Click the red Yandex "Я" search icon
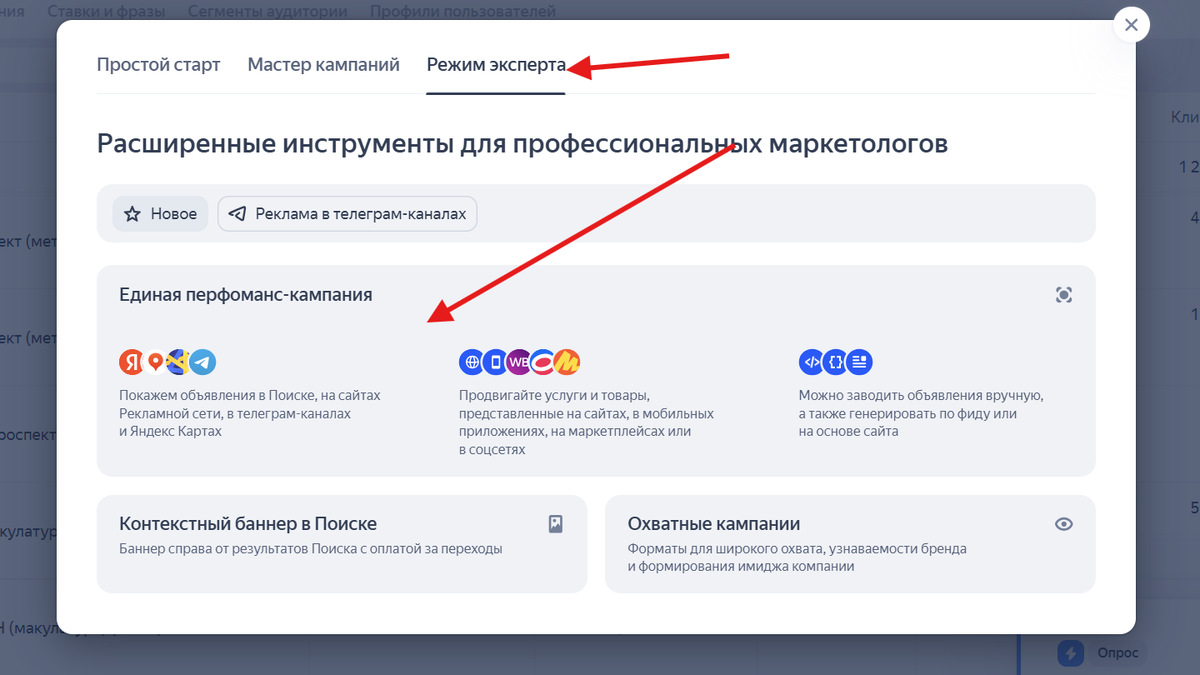 click(132, 361)
